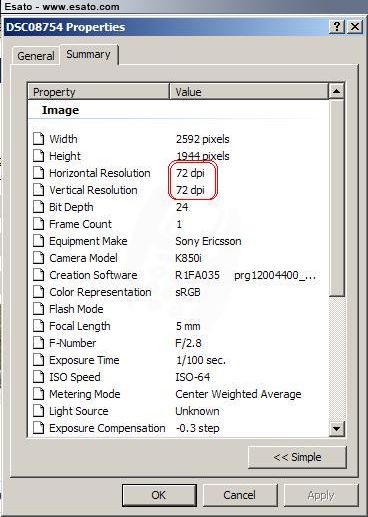Screen dimensions: 368x517
Task: Click the page icon next to Creation Software
Action: click(39, 275)
